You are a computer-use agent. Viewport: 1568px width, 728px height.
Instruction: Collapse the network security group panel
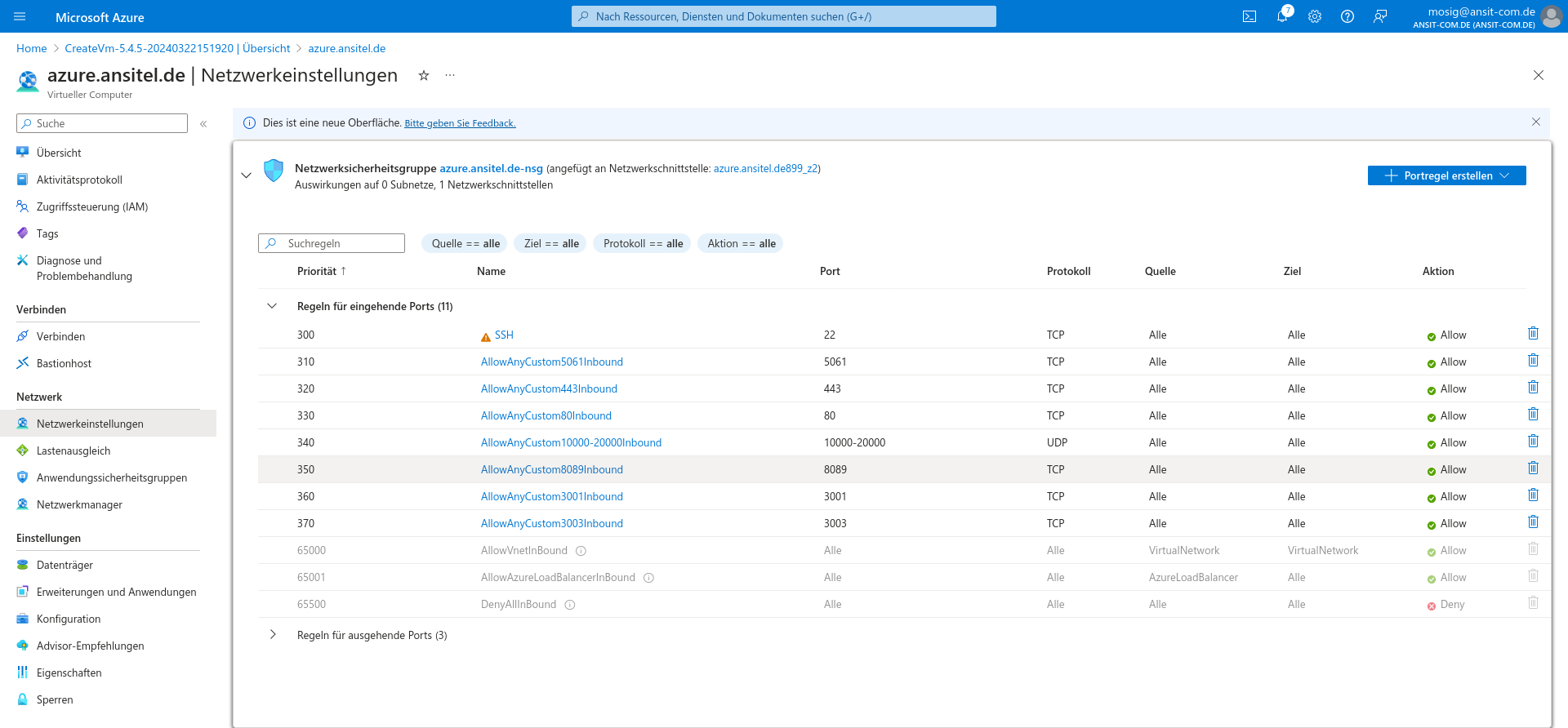pyautogui.click(x=246, y=175)
